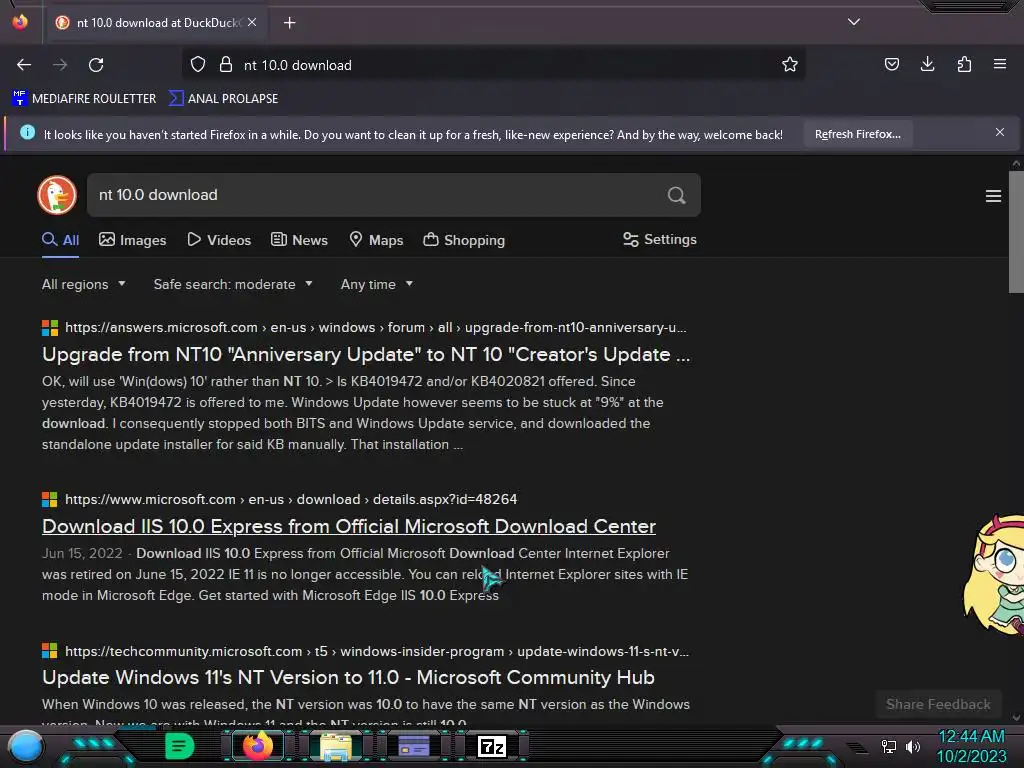The image size is (1024, 768).
Task: Click the Refresh Firefox... button
Action: point(857,134)
